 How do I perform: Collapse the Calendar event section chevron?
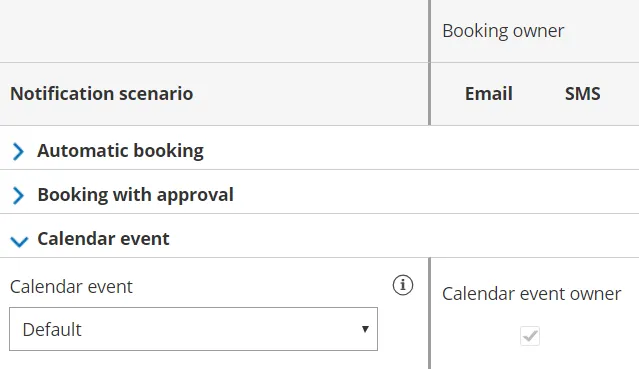[19, 241]
